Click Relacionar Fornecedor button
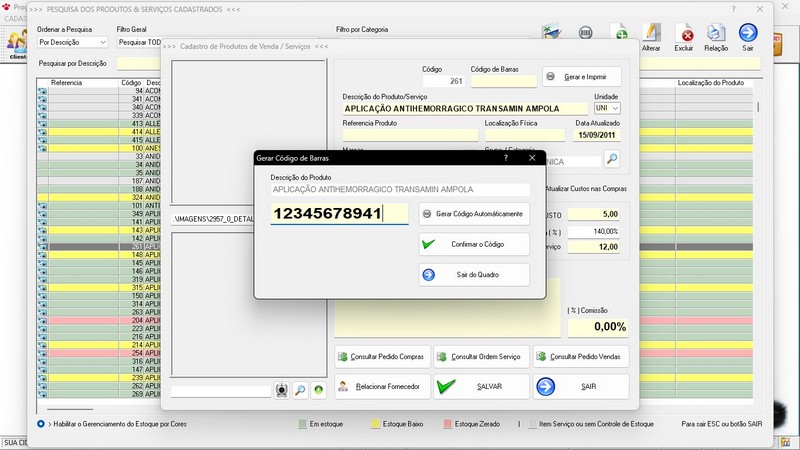 382,387
